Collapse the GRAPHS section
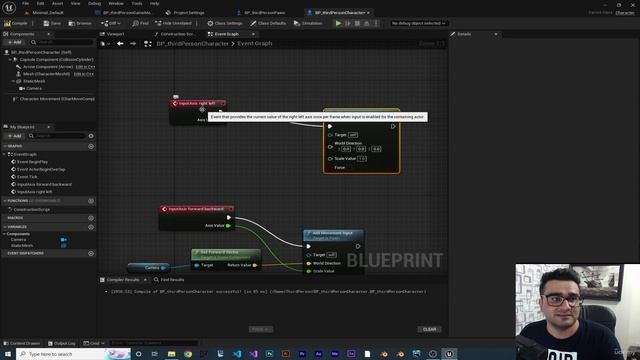 click(x=5, y=146)
